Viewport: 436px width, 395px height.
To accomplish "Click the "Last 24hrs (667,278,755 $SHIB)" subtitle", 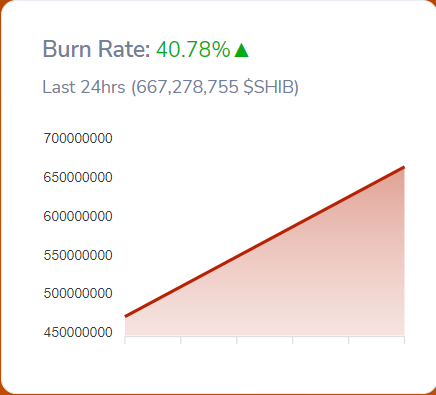I will click(170, 87).
